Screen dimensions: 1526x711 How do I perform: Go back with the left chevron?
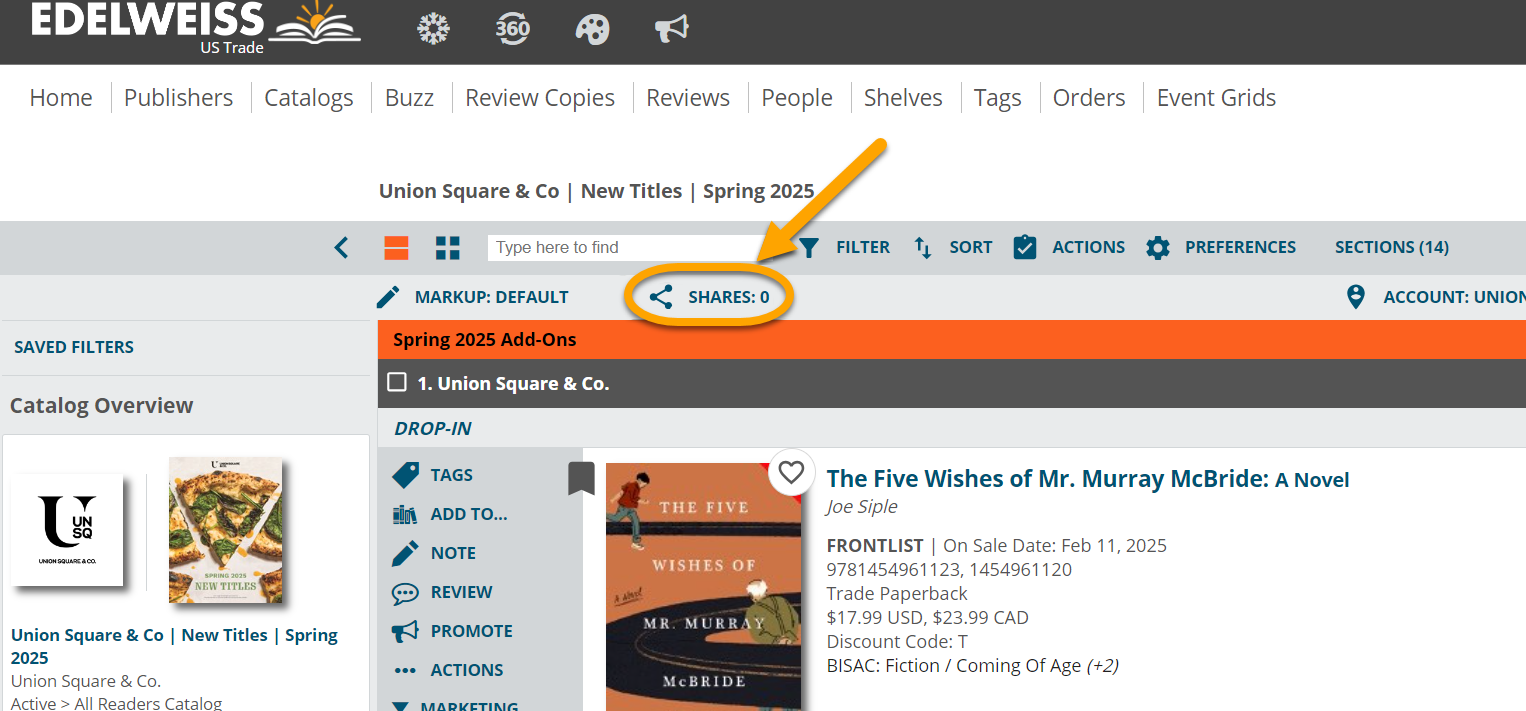[x=341, y=247]
